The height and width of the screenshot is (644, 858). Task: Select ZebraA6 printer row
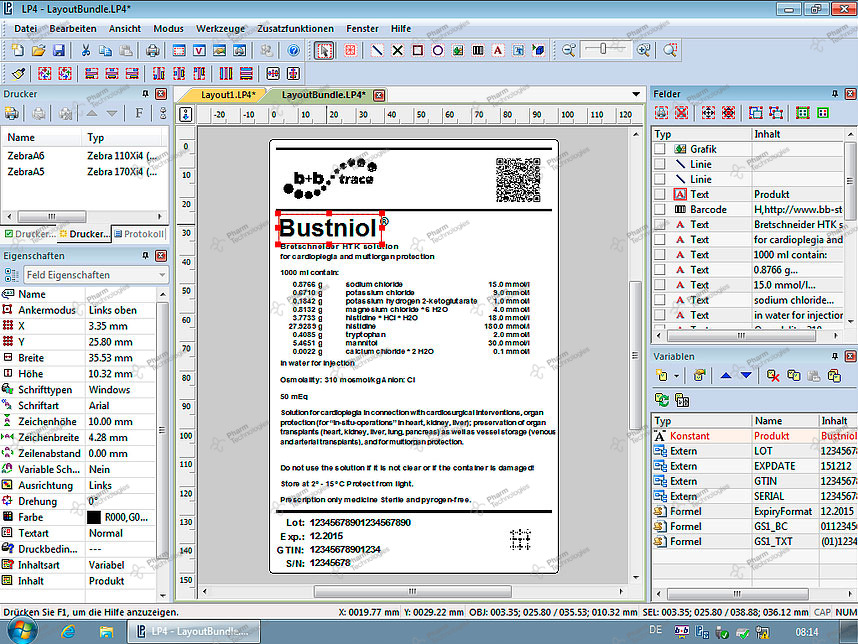[85, 156]
